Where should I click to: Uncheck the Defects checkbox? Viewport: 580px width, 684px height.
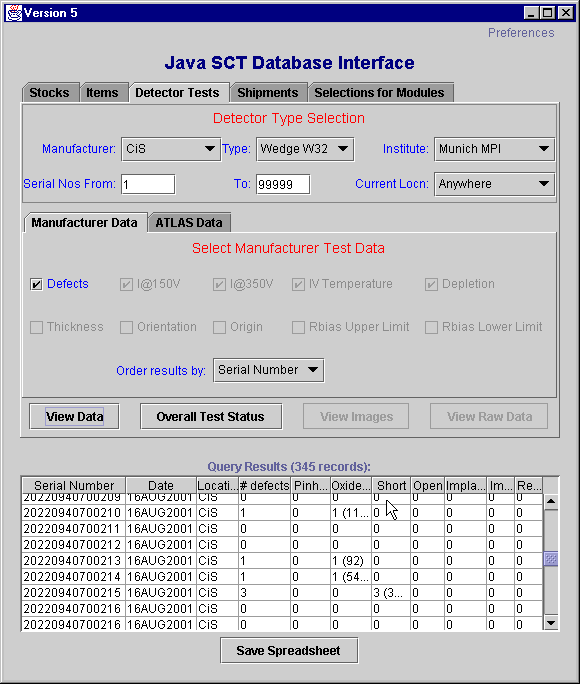click(36, 284)
